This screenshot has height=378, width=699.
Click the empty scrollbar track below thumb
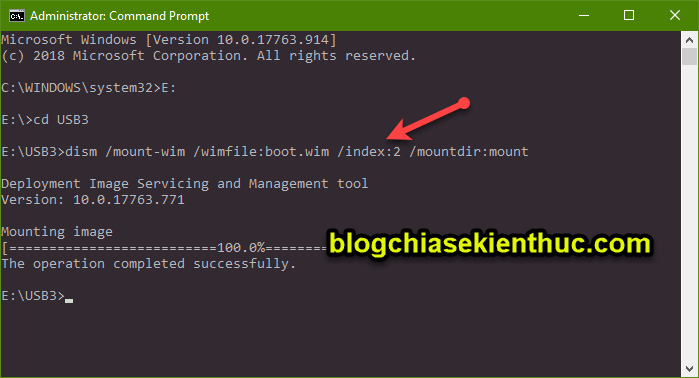point(689,214)
